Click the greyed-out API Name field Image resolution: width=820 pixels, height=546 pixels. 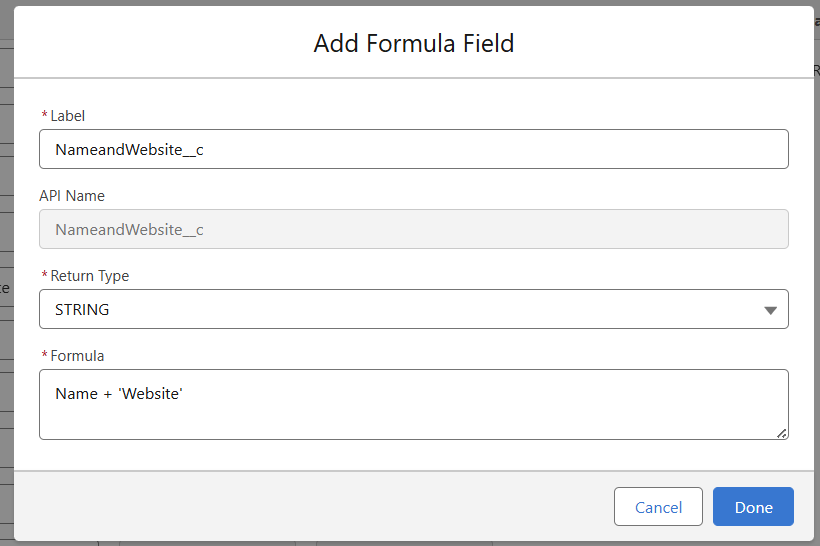[413, 229]
